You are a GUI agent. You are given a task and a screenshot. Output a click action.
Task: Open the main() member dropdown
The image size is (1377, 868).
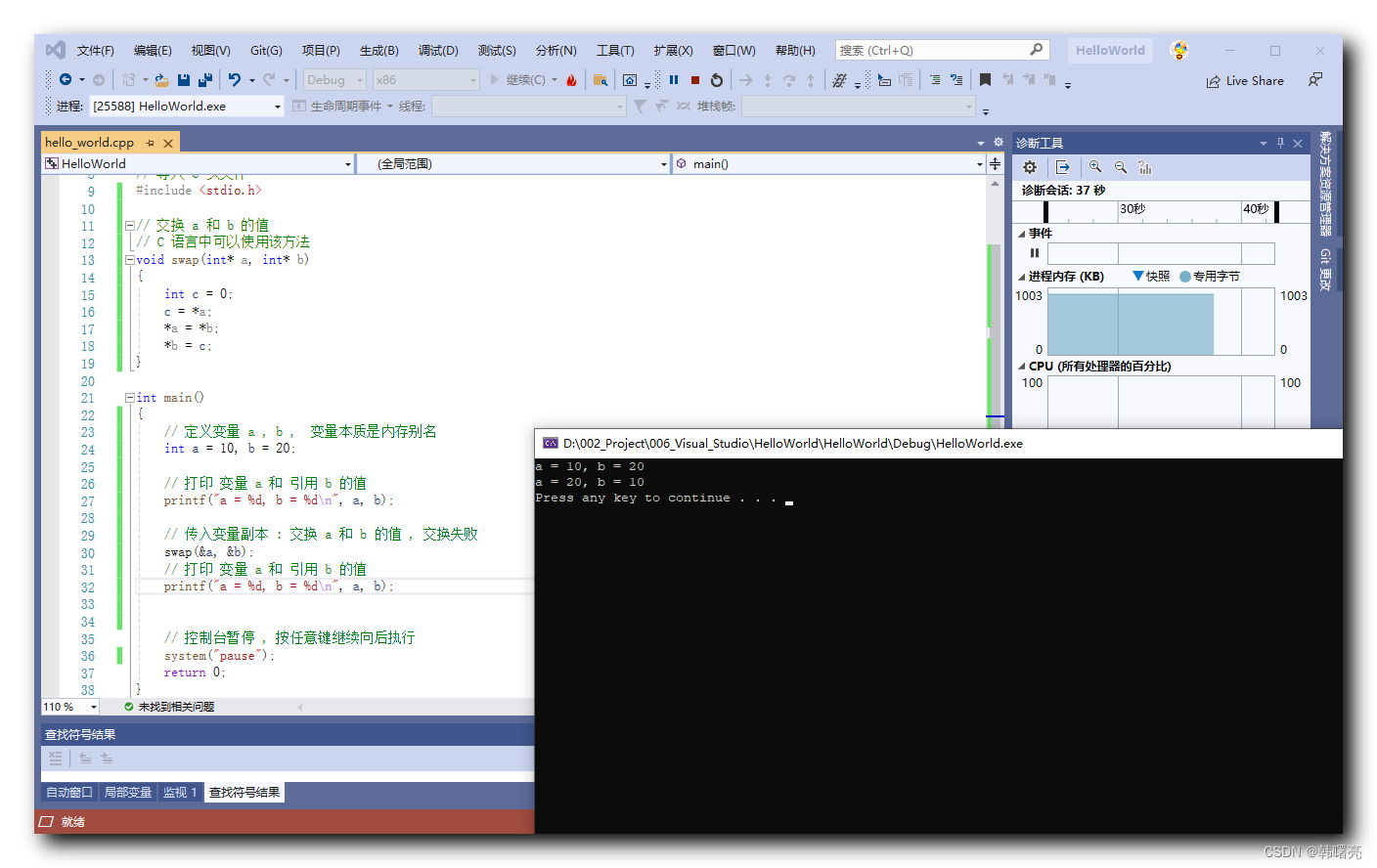828,164
